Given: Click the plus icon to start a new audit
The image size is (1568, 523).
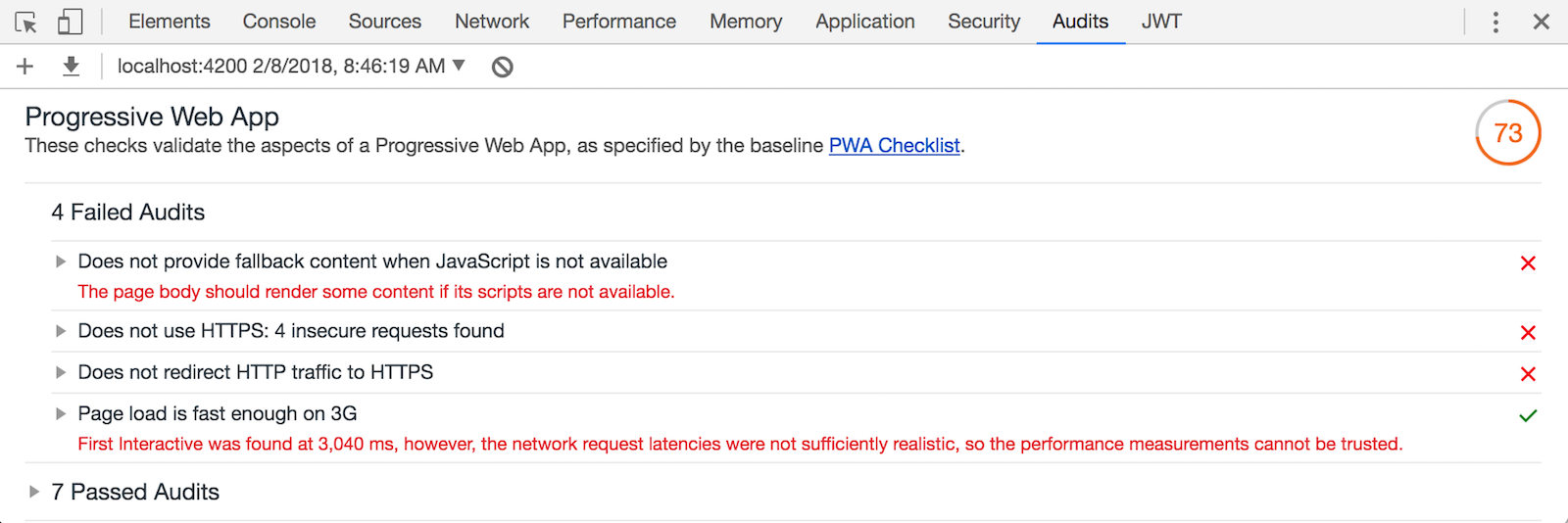Looking at the screenshot, I should pos(25,66).
